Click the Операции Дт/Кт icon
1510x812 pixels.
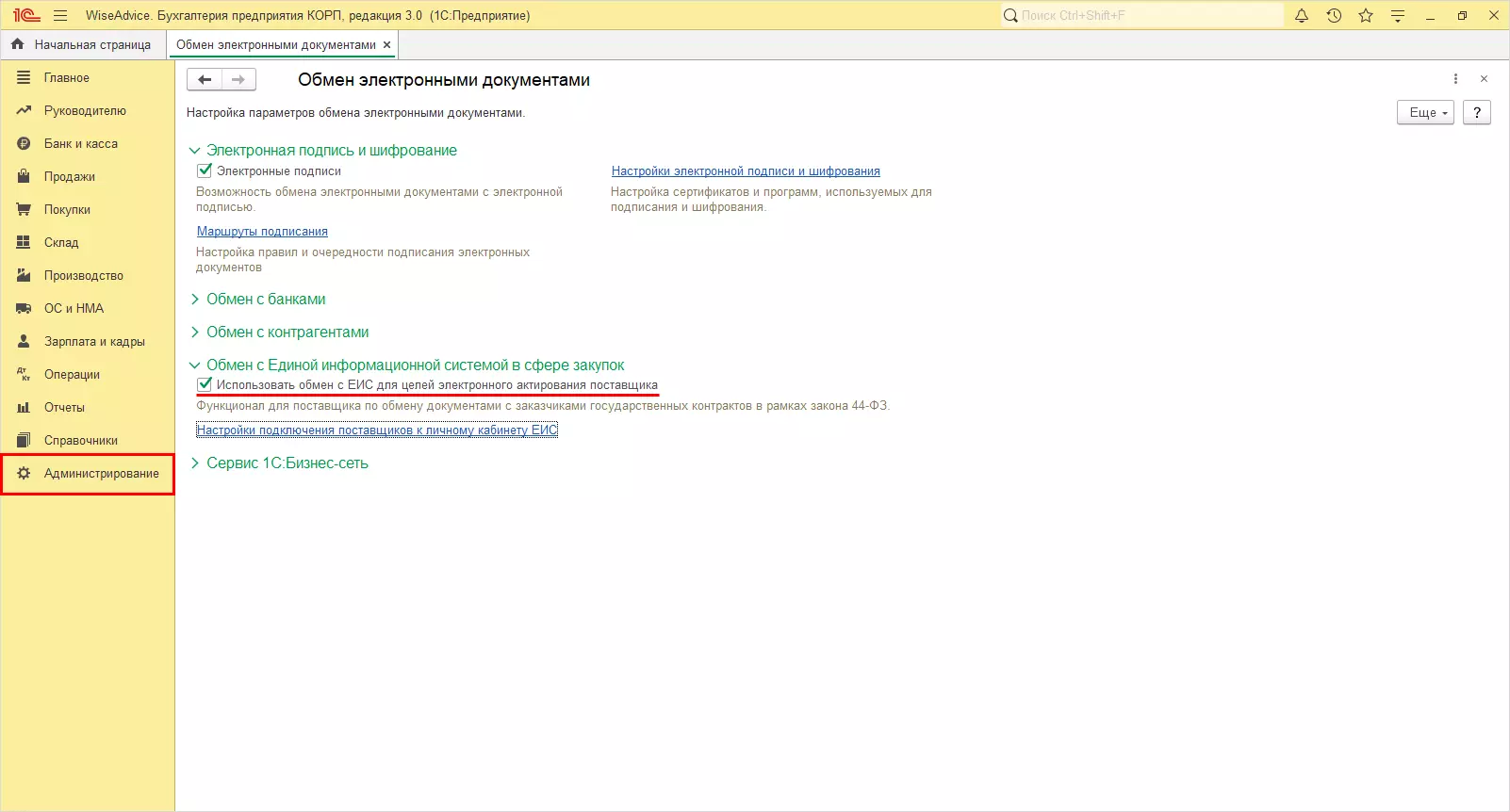[24, 374]
